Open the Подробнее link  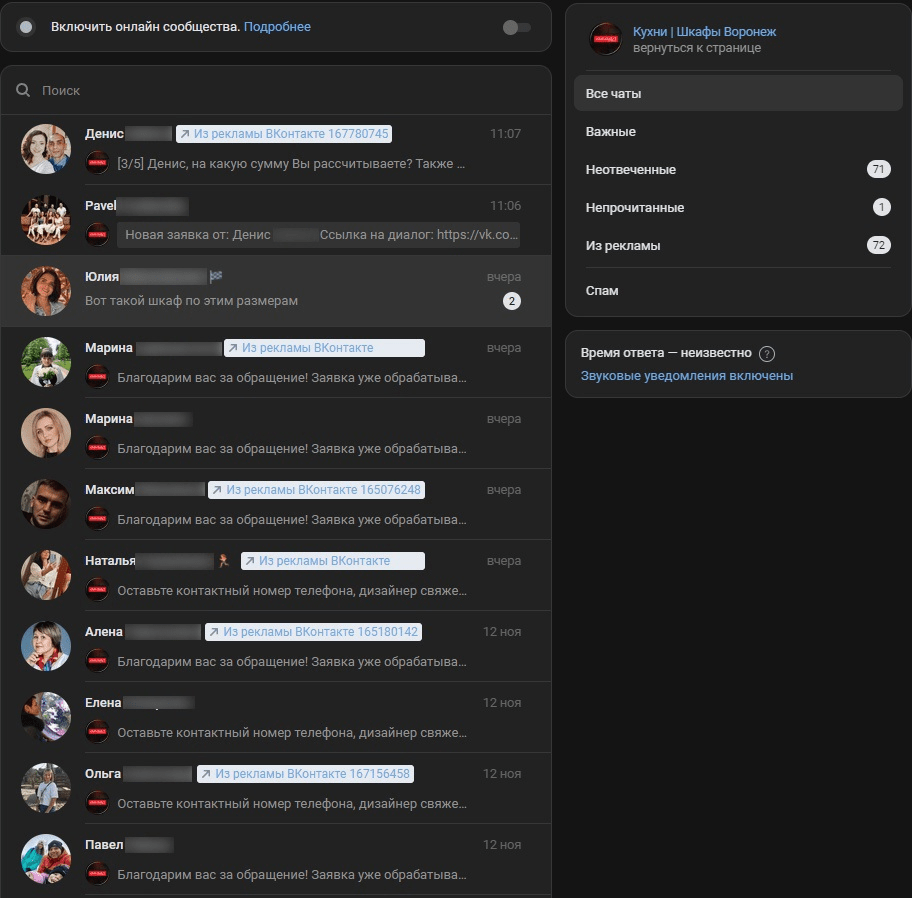277,27
